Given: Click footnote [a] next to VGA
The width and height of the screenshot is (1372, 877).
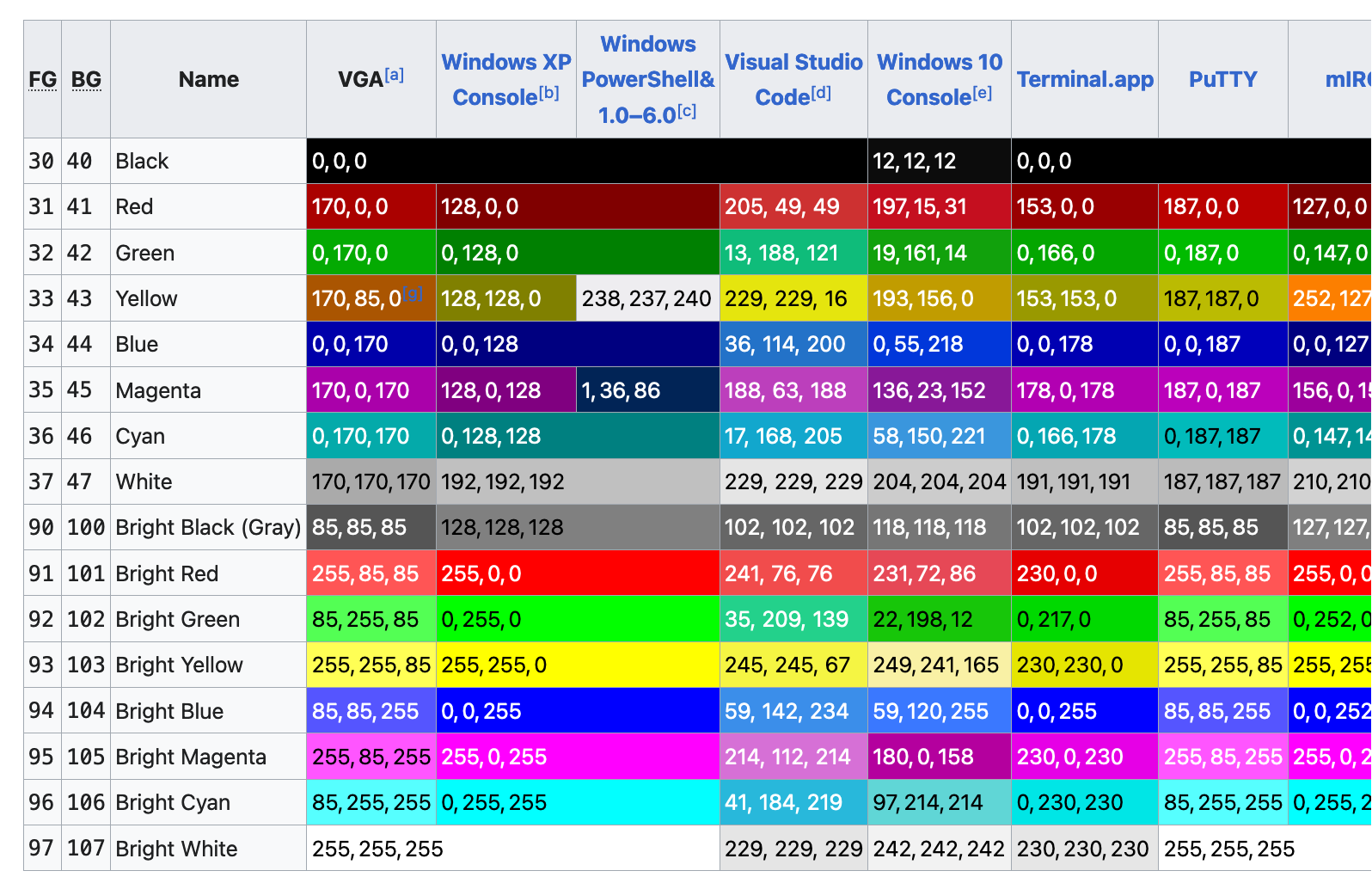Looking at the screenshot, I should click(395, 75).
